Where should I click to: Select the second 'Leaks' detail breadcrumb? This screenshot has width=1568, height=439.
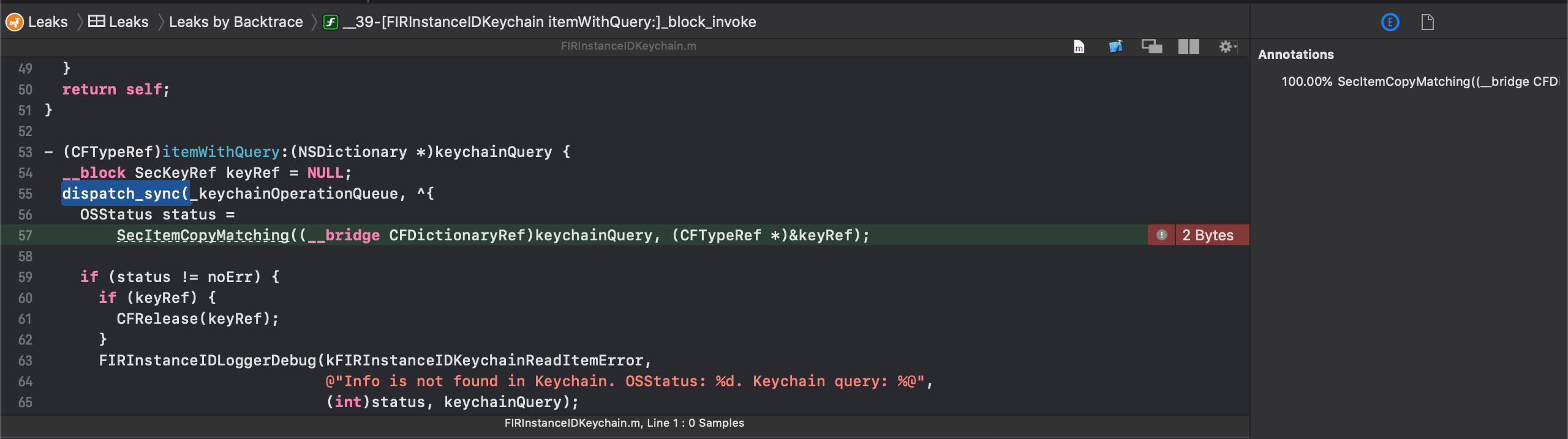point(129,22)
